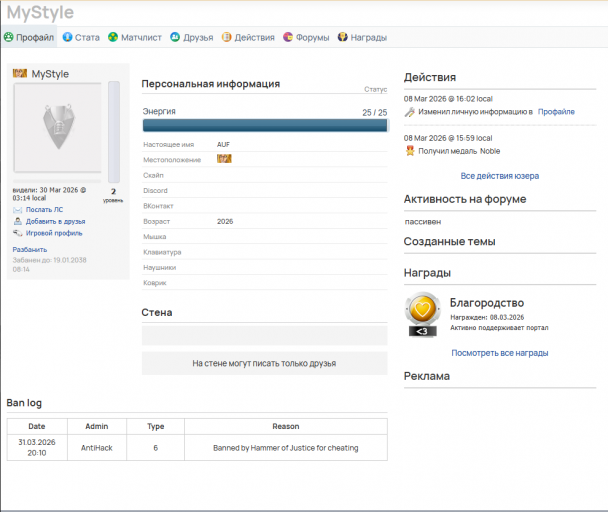Switch to the Форумы tab
The width and height of the screenshot is (608, 512).
click(306, 37)
